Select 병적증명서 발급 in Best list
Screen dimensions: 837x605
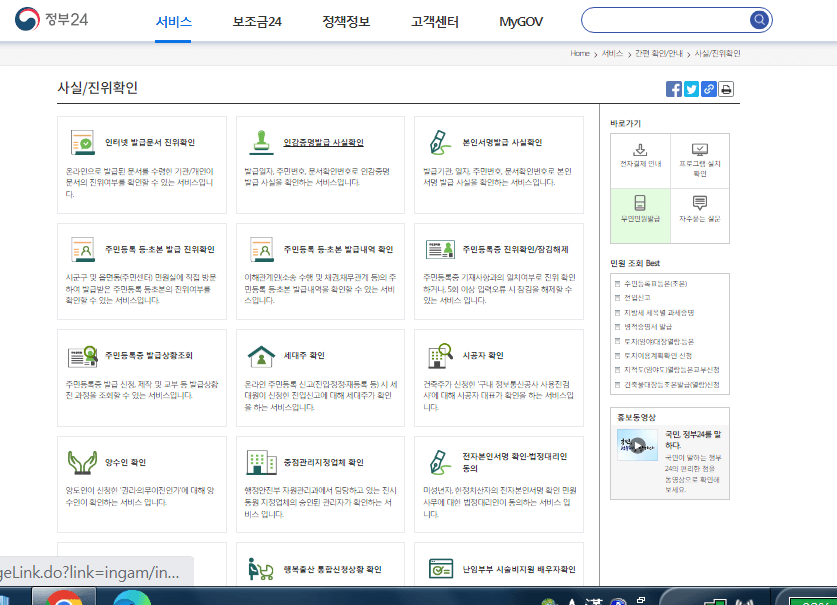click(x=648, y=326)
